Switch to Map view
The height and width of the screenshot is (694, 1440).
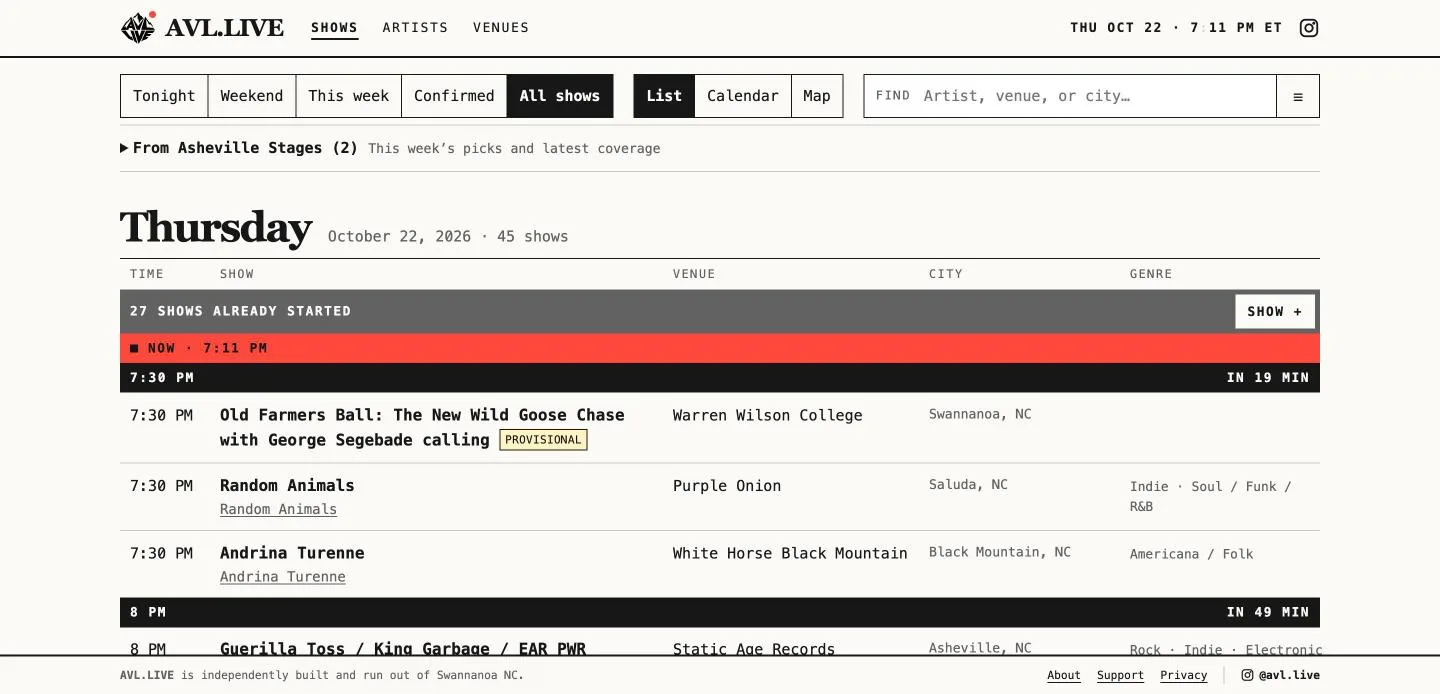[x=817, y=96]
